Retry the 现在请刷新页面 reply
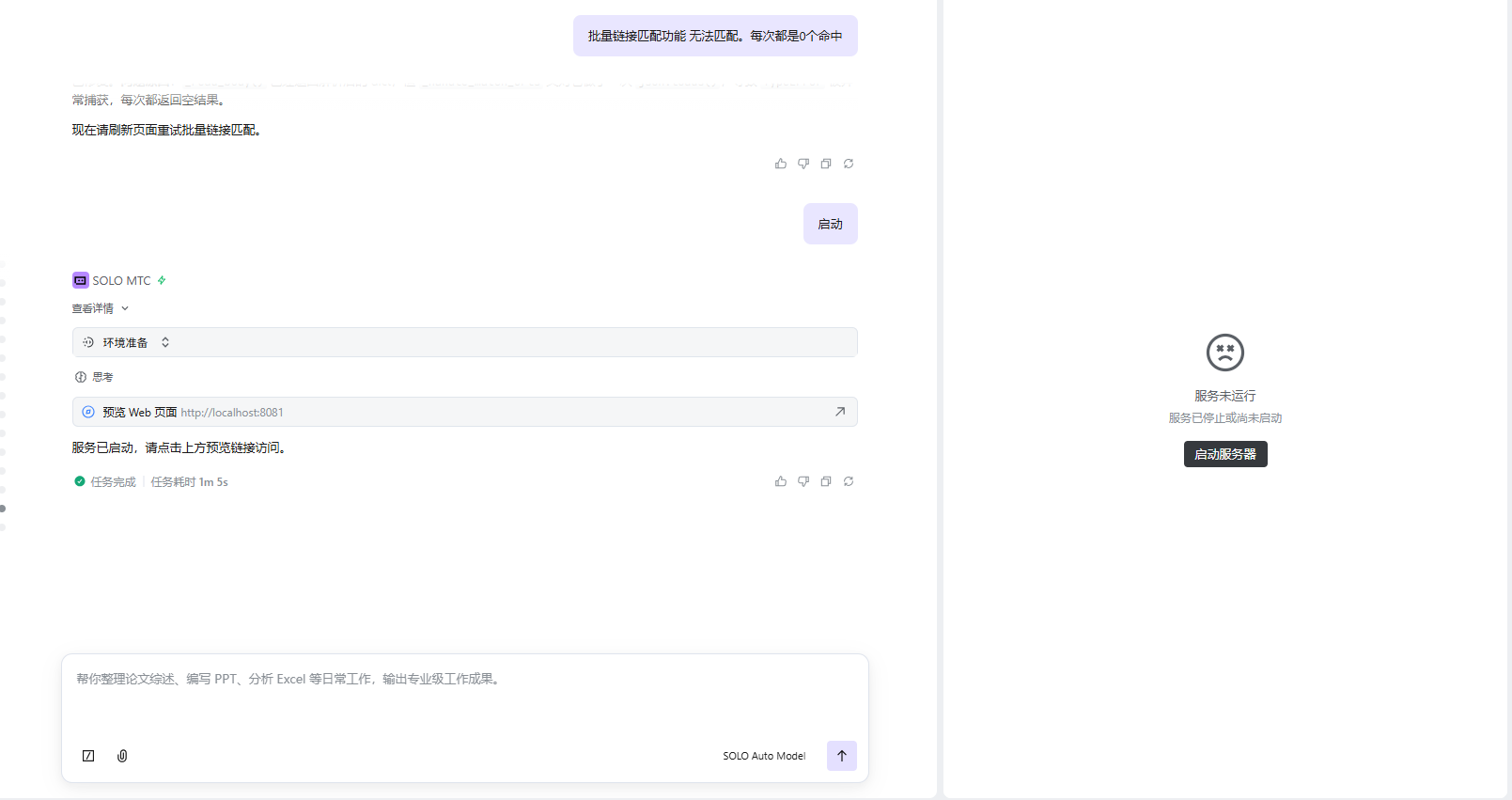Viewport: 1512px width, 800px height. pyautogui.click(x=849, y=164)
